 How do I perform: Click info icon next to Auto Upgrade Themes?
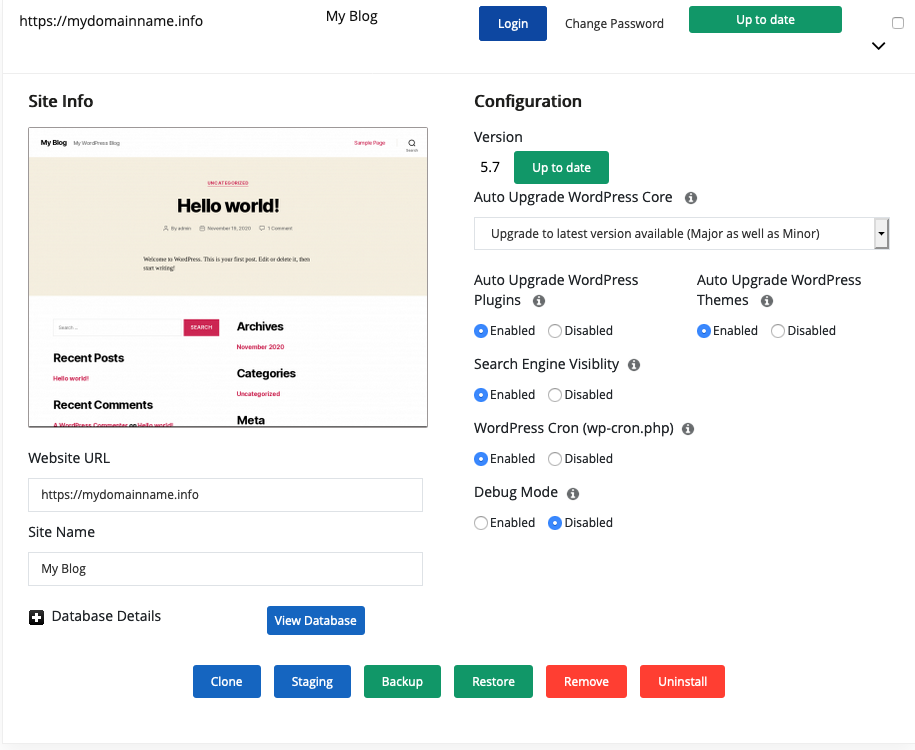tap(767, 301)
